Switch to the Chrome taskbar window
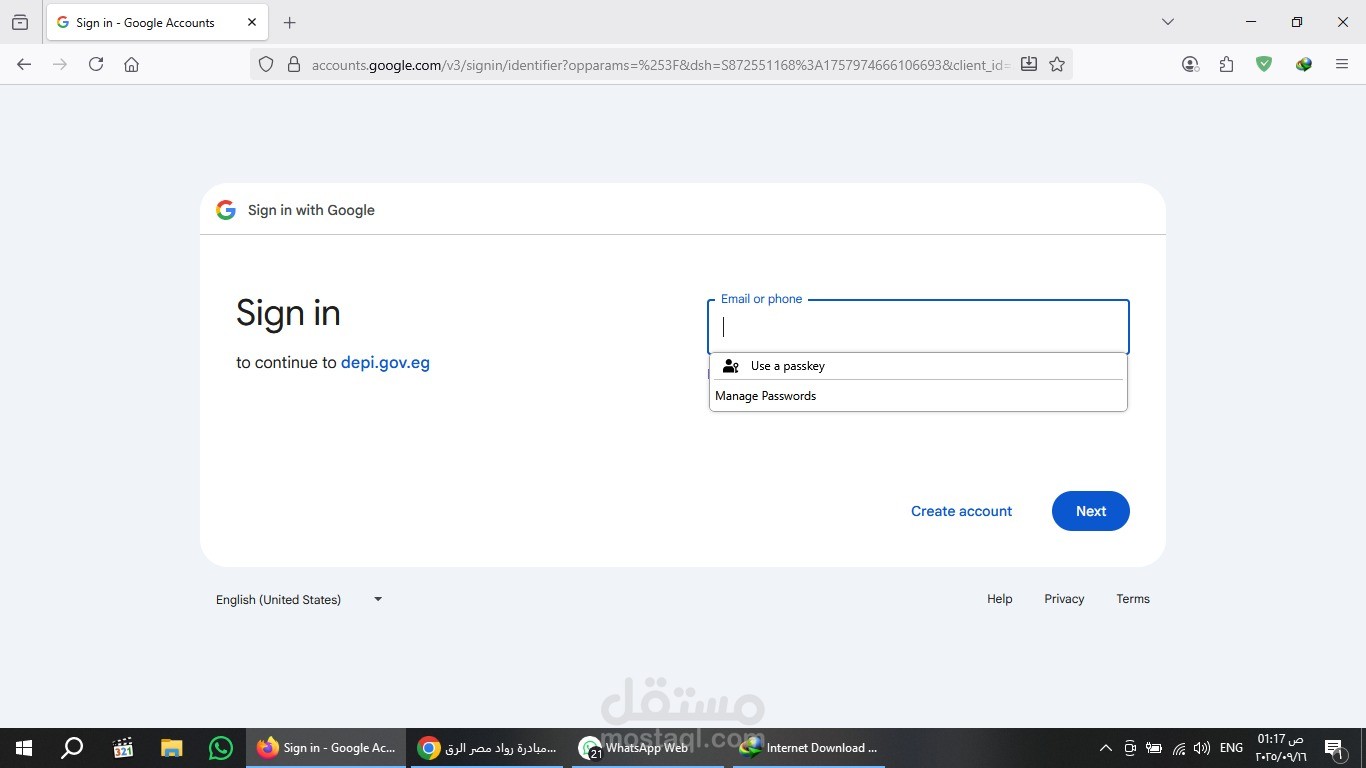The image size is (1366, 768). point(489,748)
